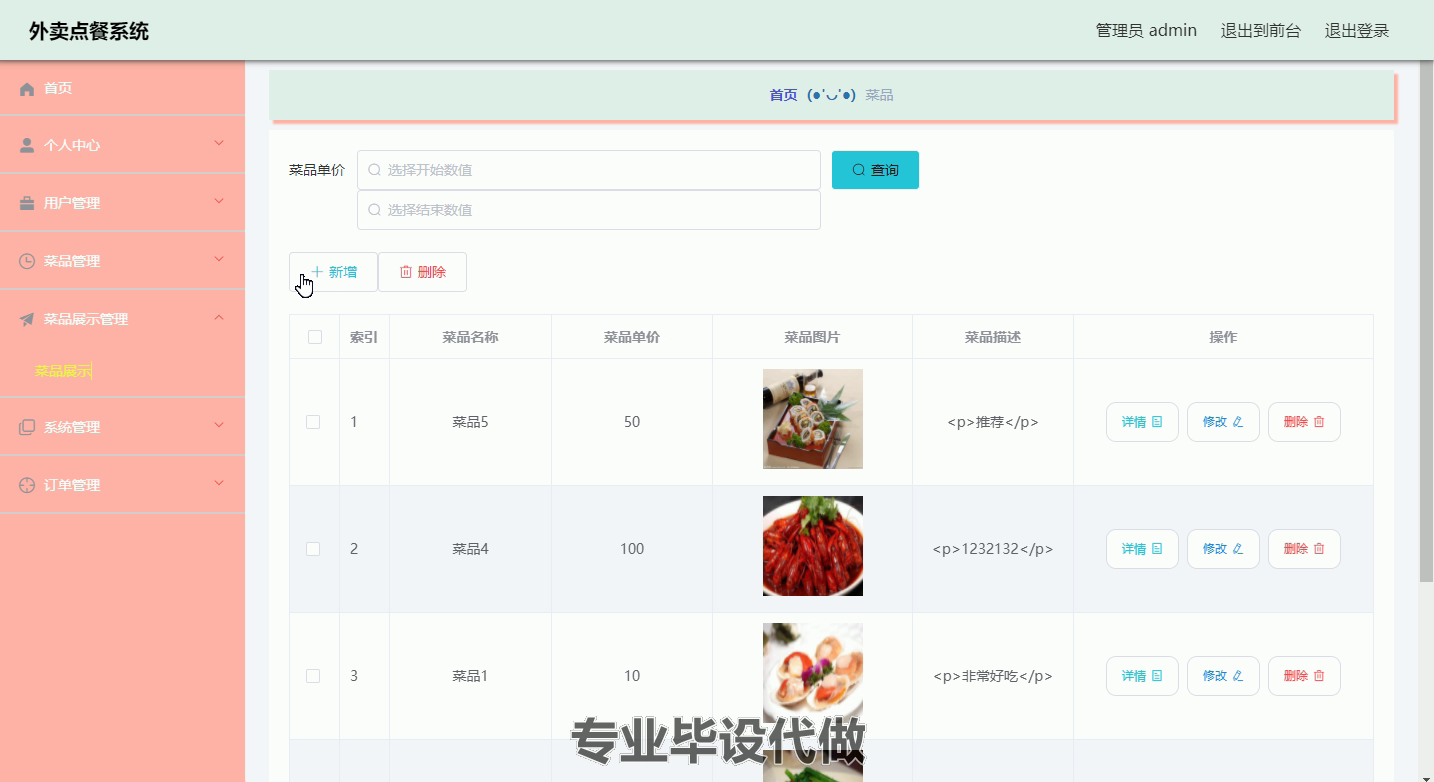This screenshot has height=782, width=1434.
Task: Click the 查询 search button
Action: click(x=875, y=170)
